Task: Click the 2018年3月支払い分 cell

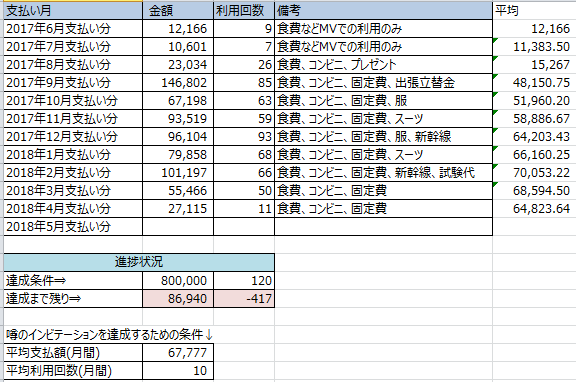Action: (x=73, y=191)
